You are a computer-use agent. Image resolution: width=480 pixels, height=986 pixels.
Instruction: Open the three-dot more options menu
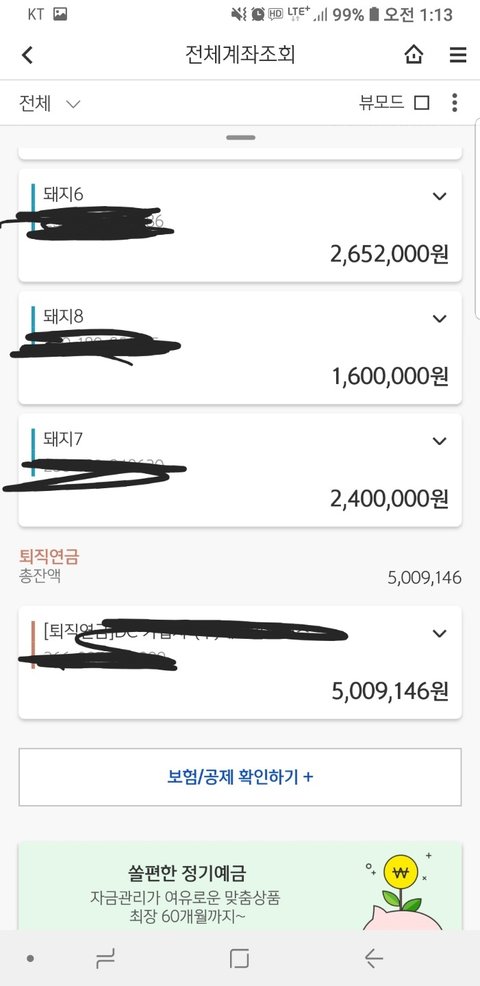454,102
